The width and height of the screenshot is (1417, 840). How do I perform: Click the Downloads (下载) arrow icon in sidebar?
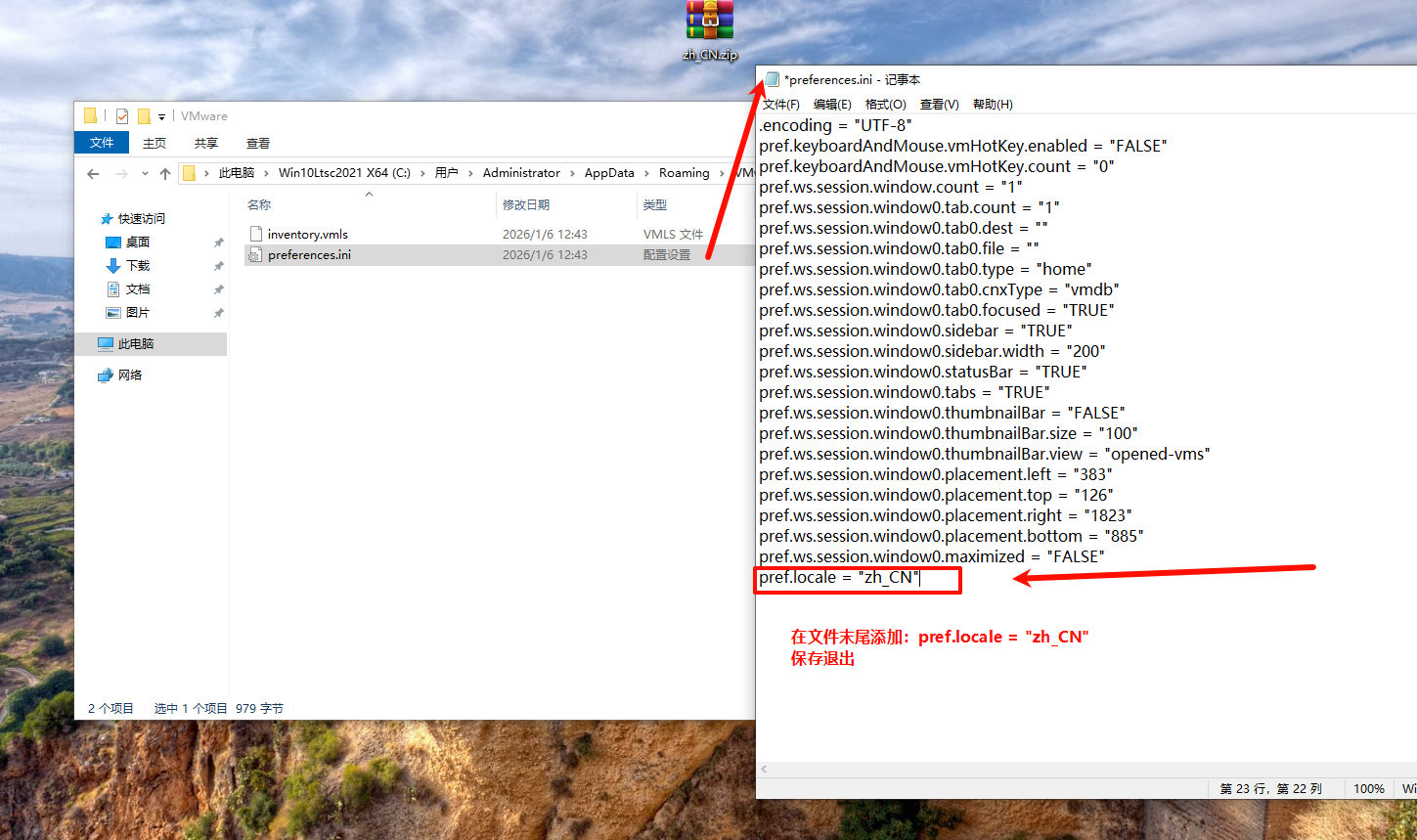tap(113, 266)
